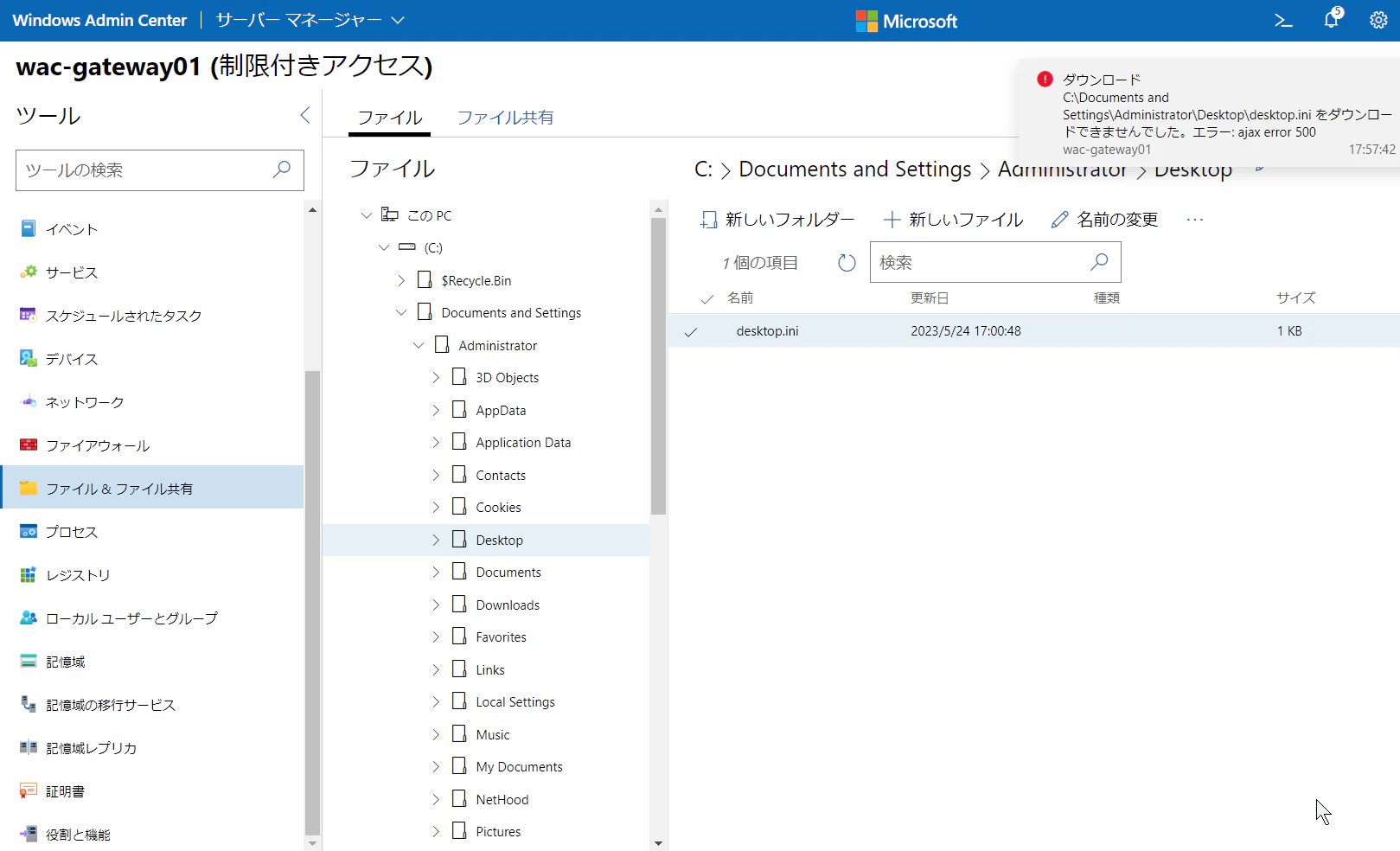Expand the 3D Objects folder

pos(436,377)
